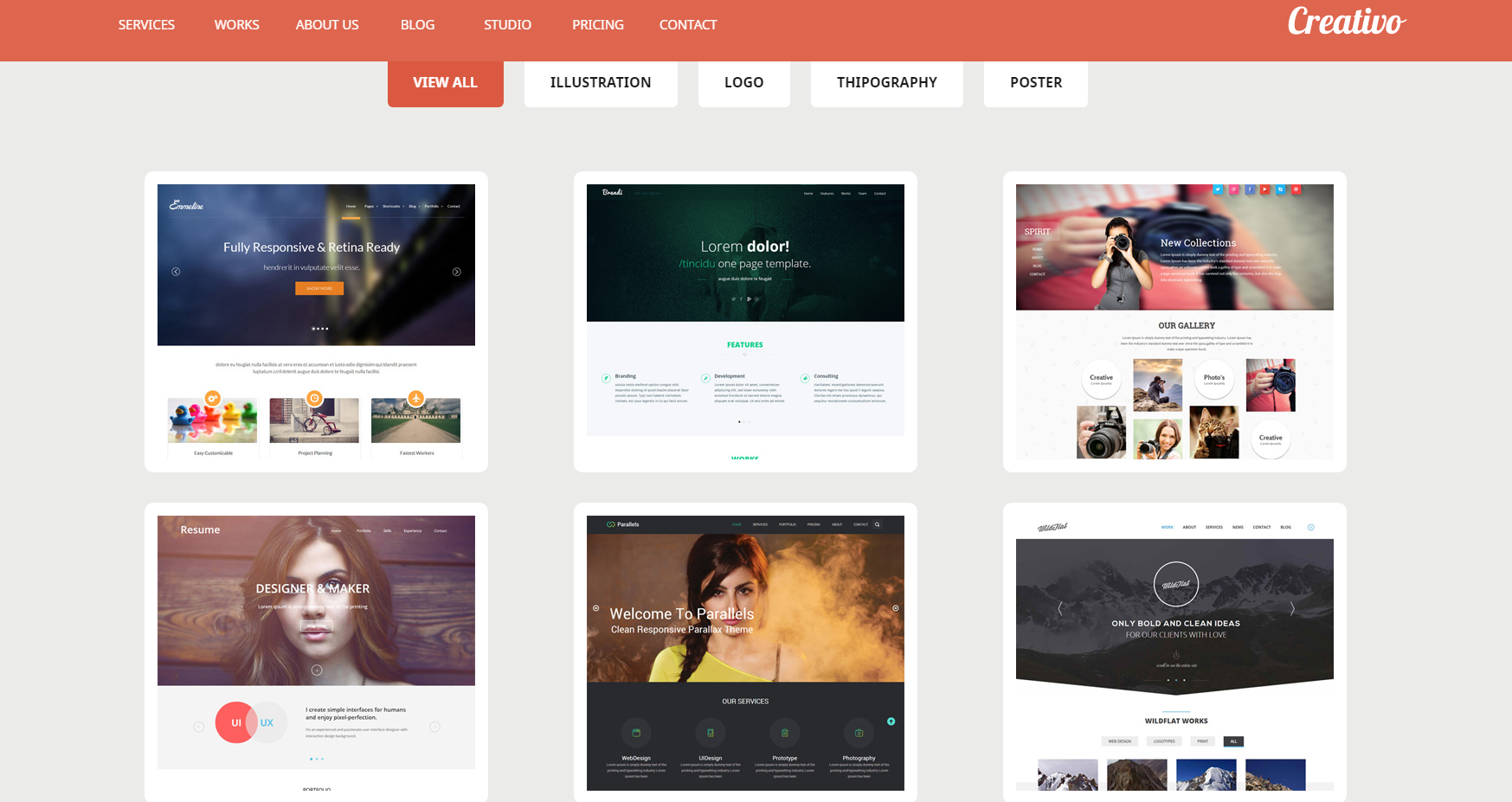View the Spirit New Collections project
The height and width of the screenshot is (802, 1512).
tap(1174, 321)
